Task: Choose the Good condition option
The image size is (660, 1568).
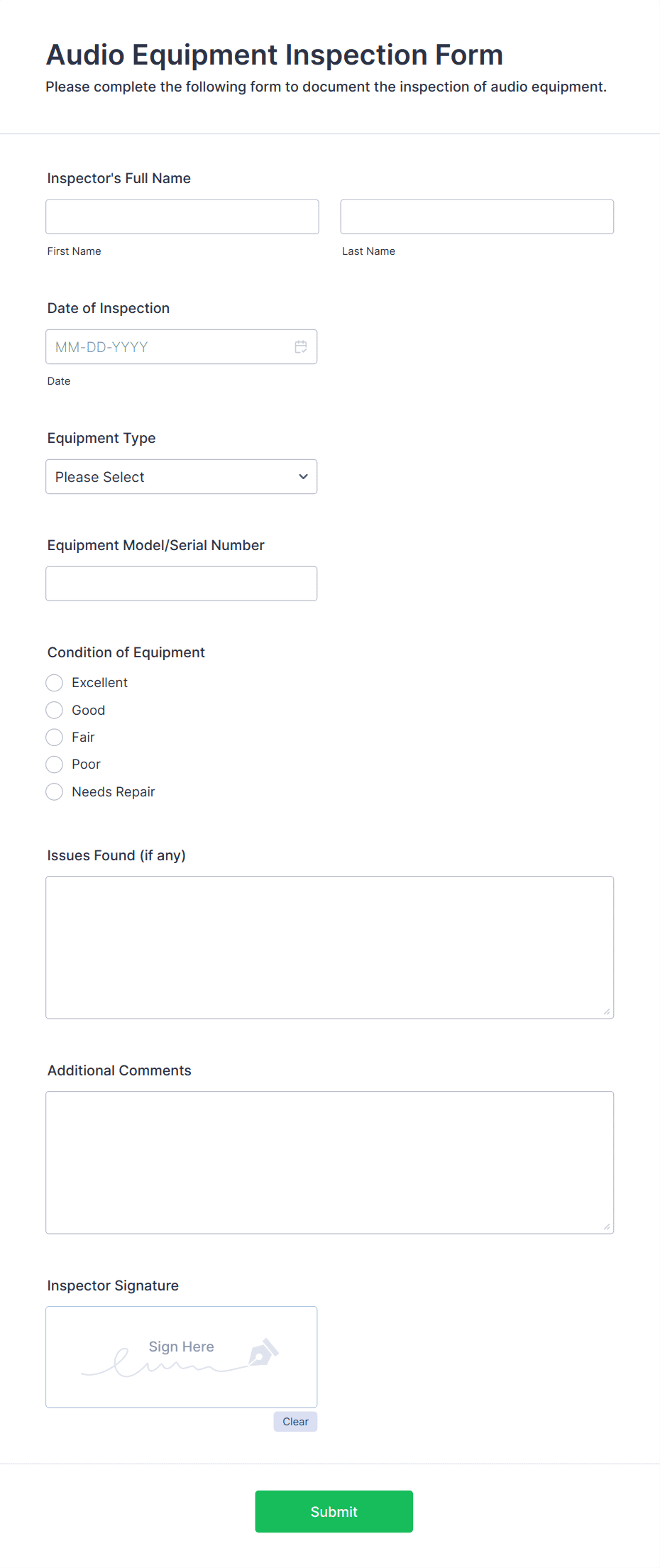Action: tap(55, 710)
